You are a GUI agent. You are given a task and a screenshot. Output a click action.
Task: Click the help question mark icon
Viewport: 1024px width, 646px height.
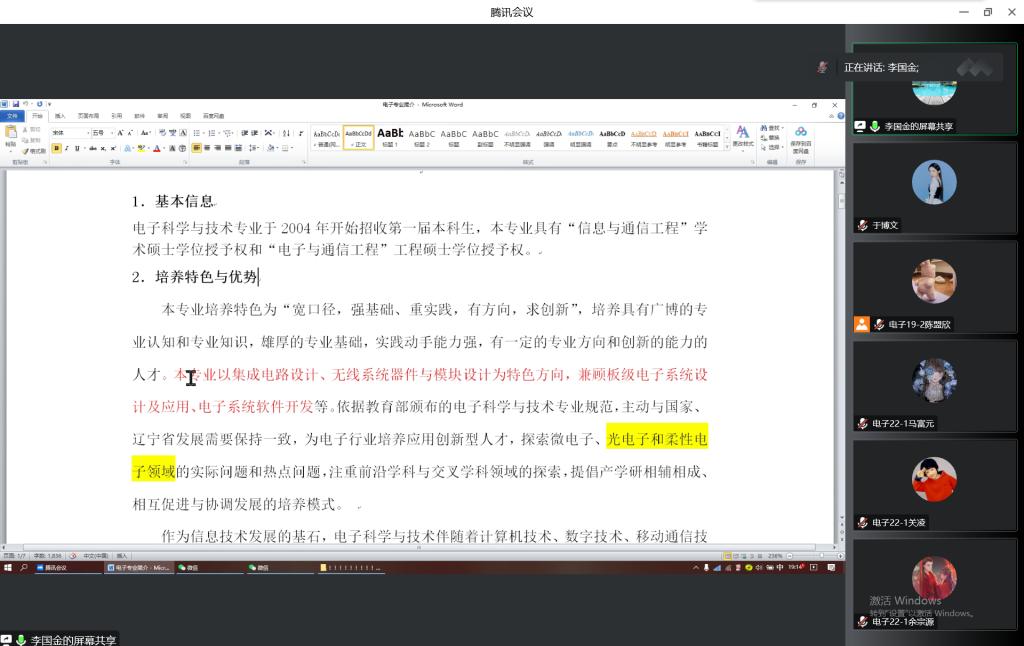tap(841, 116)
